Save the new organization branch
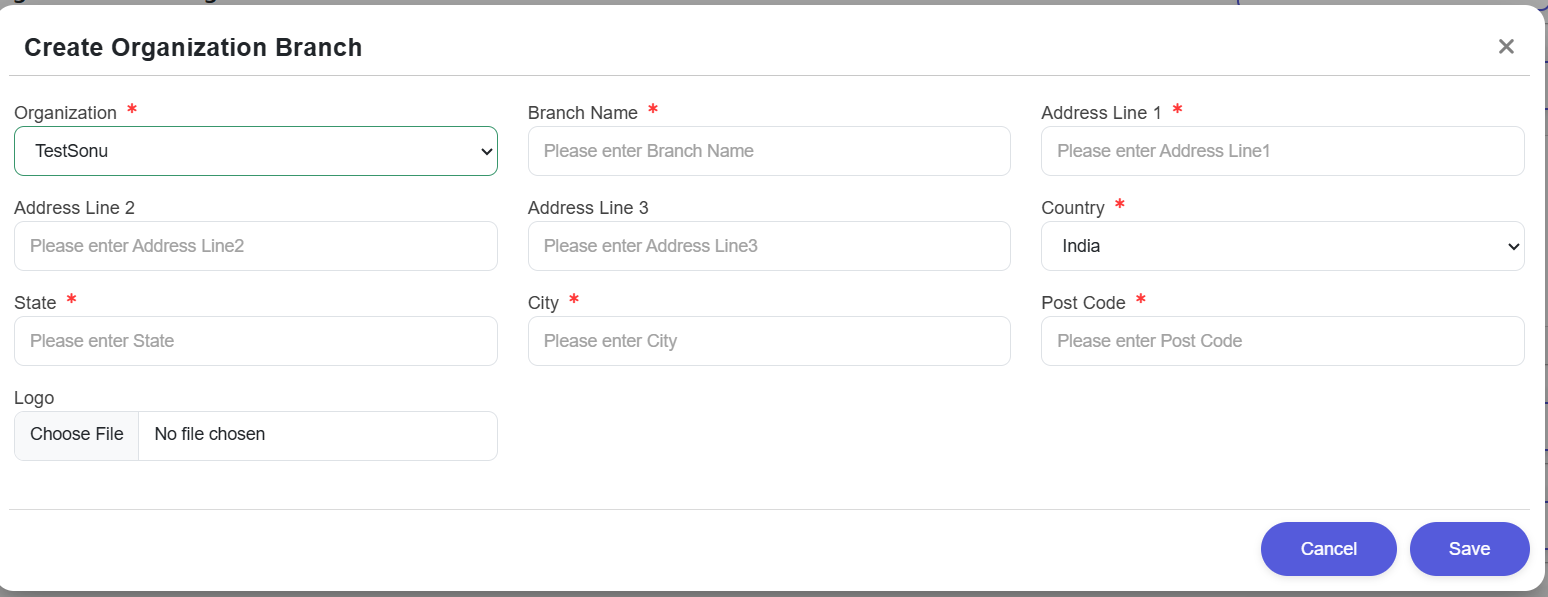Image resolution: width=1548 pixels, height=597 pixels. pos(1469,549)
